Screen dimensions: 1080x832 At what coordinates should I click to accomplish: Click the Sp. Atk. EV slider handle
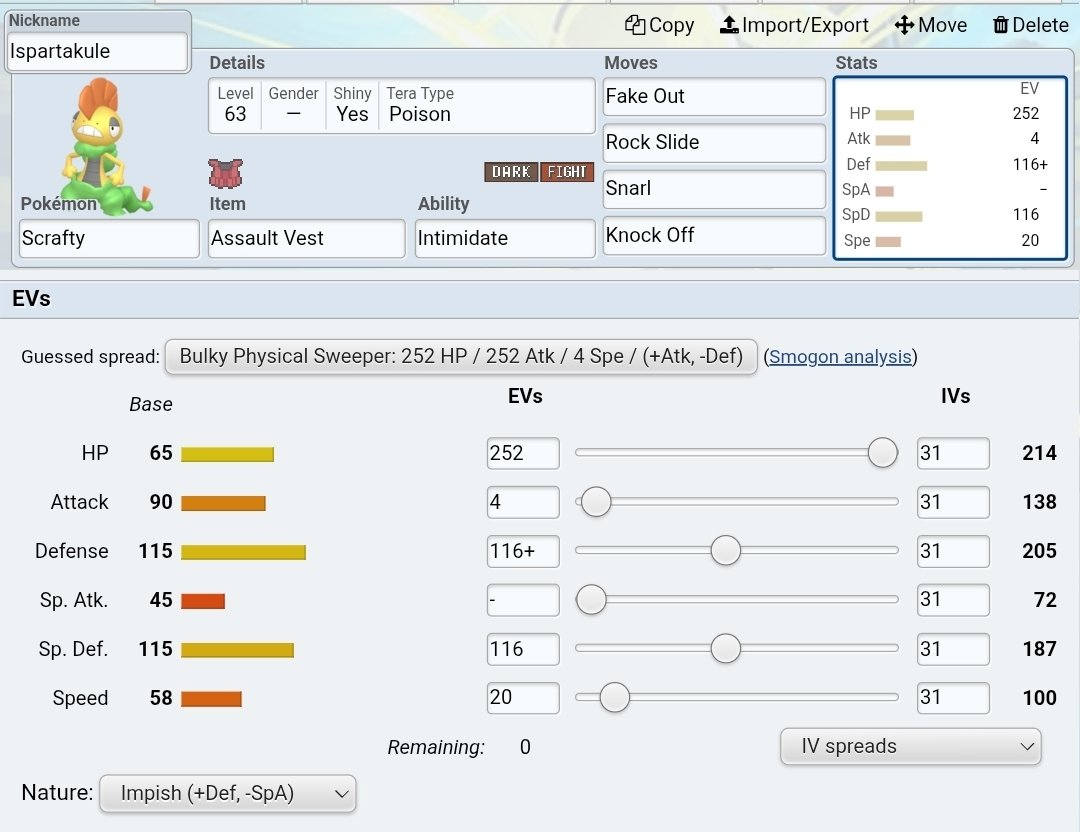pos(591,599)
